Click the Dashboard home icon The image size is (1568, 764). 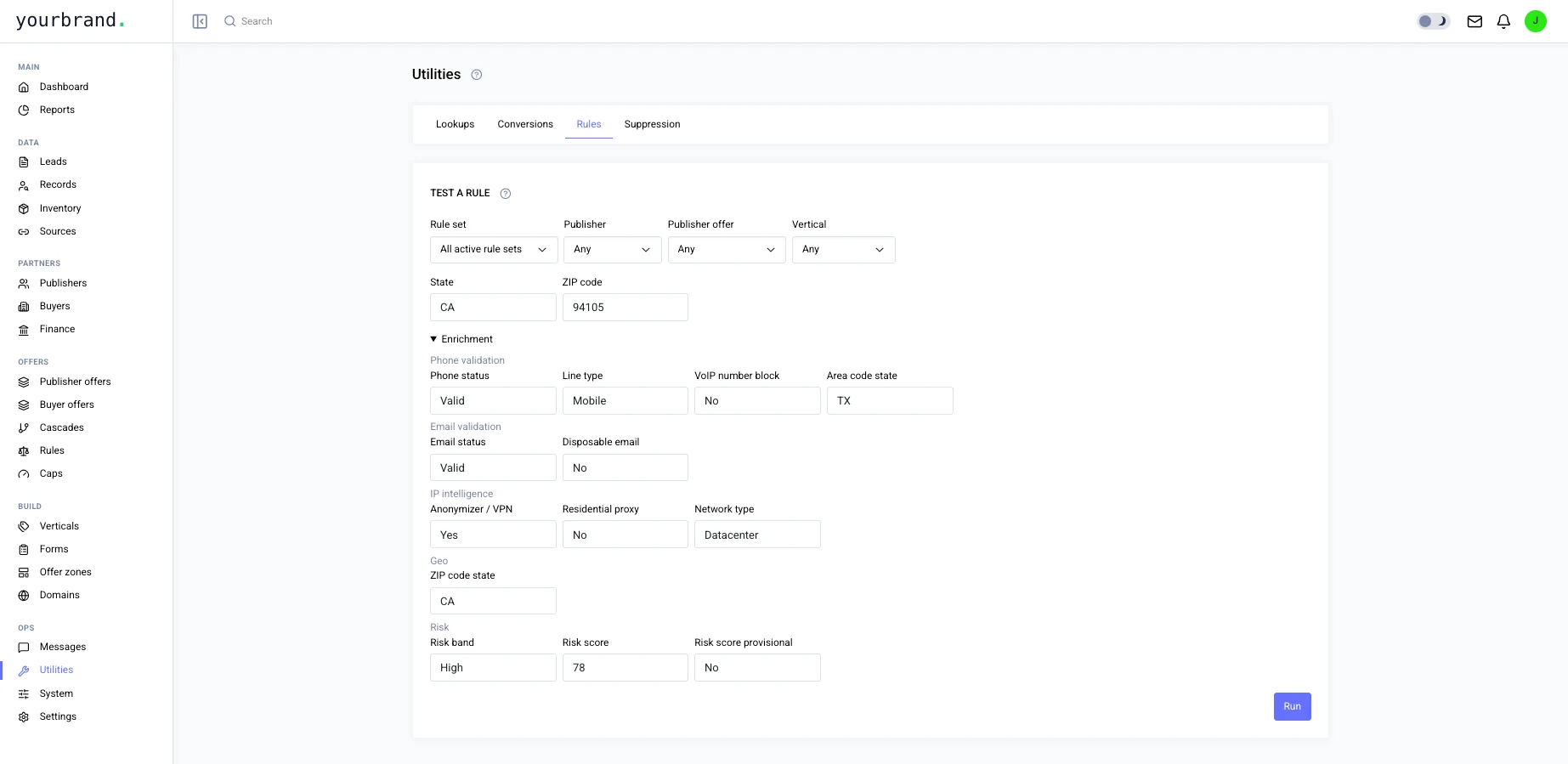tap(24, 87)
